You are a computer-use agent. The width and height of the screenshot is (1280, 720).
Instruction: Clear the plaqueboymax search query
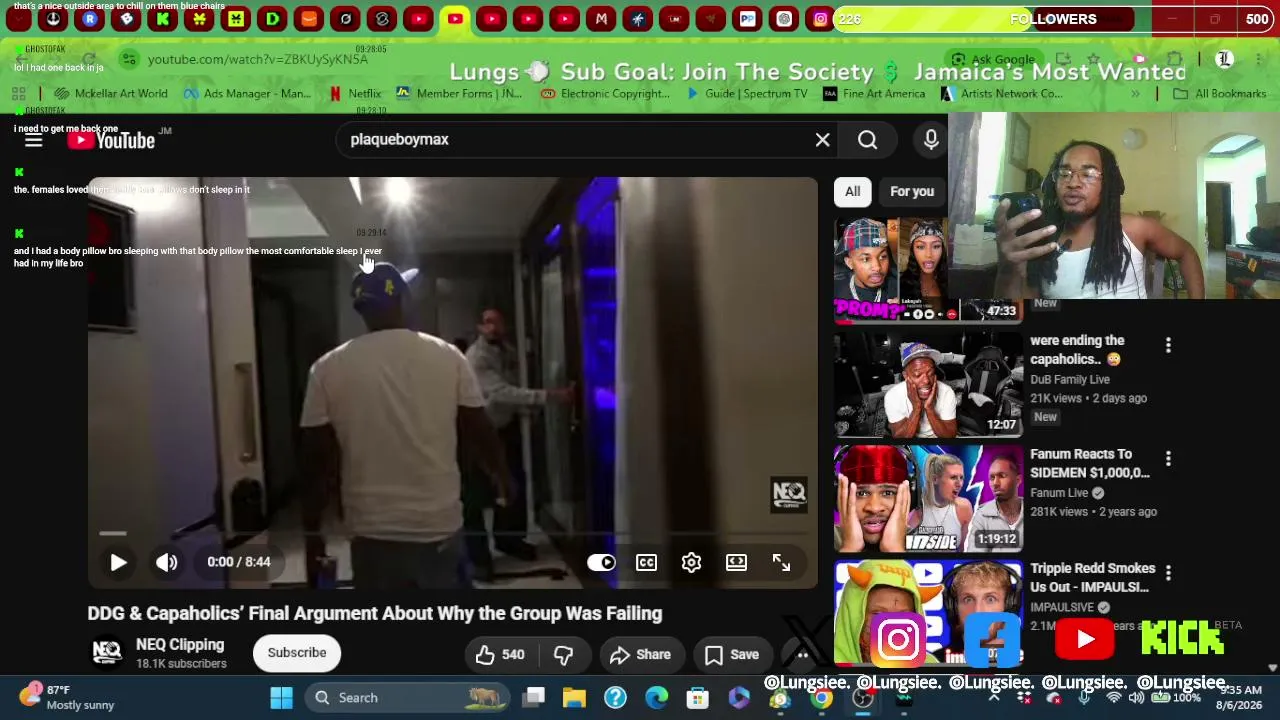tap(822, 140)
